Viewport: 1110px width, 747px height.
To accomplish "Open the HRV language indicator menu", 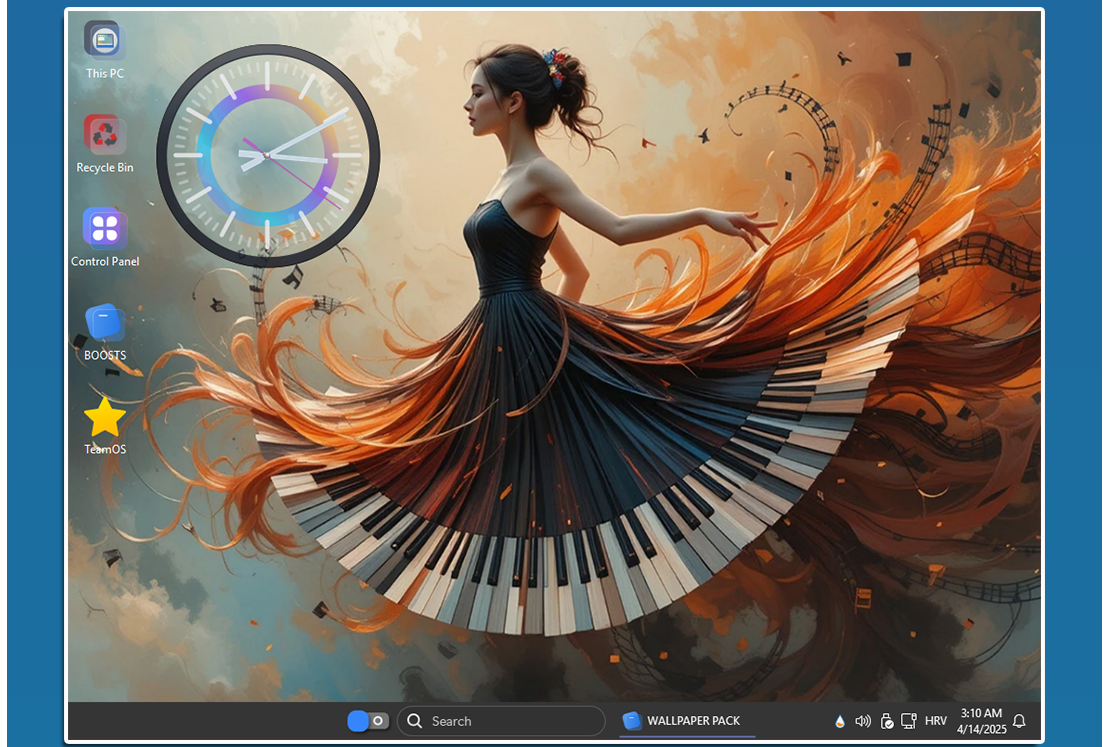I will pyautogui.click(x=936, y=721).
